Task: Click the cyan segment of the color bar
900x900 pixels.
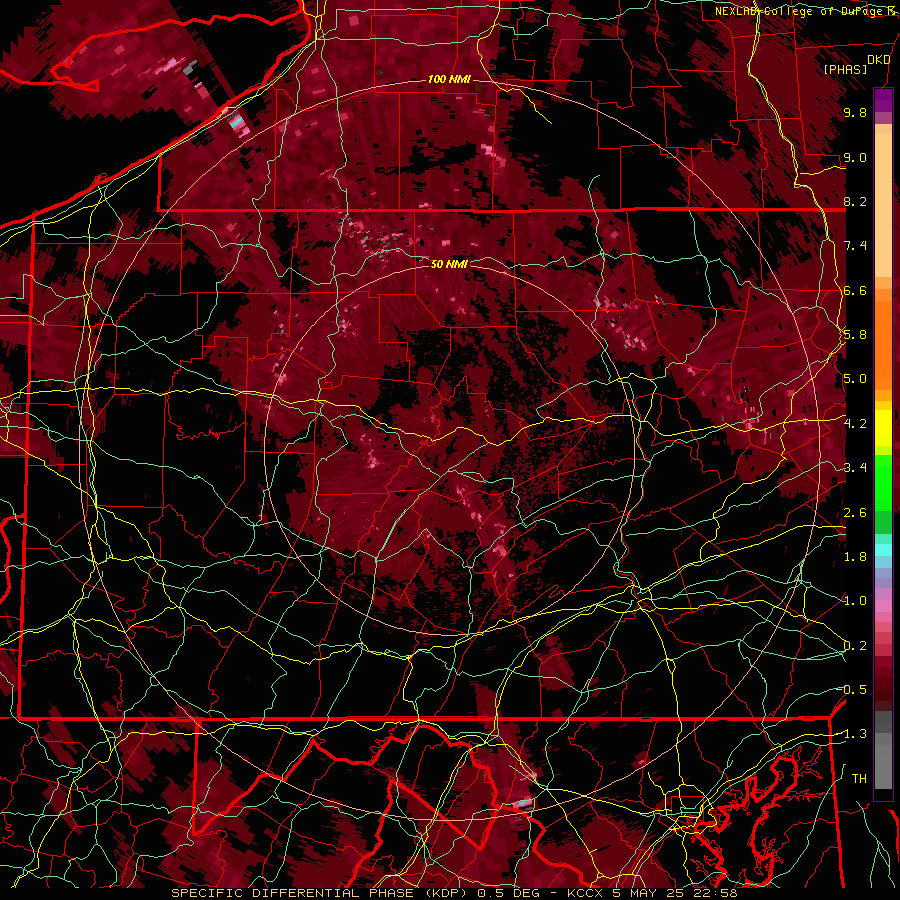Action: point(883,550)
